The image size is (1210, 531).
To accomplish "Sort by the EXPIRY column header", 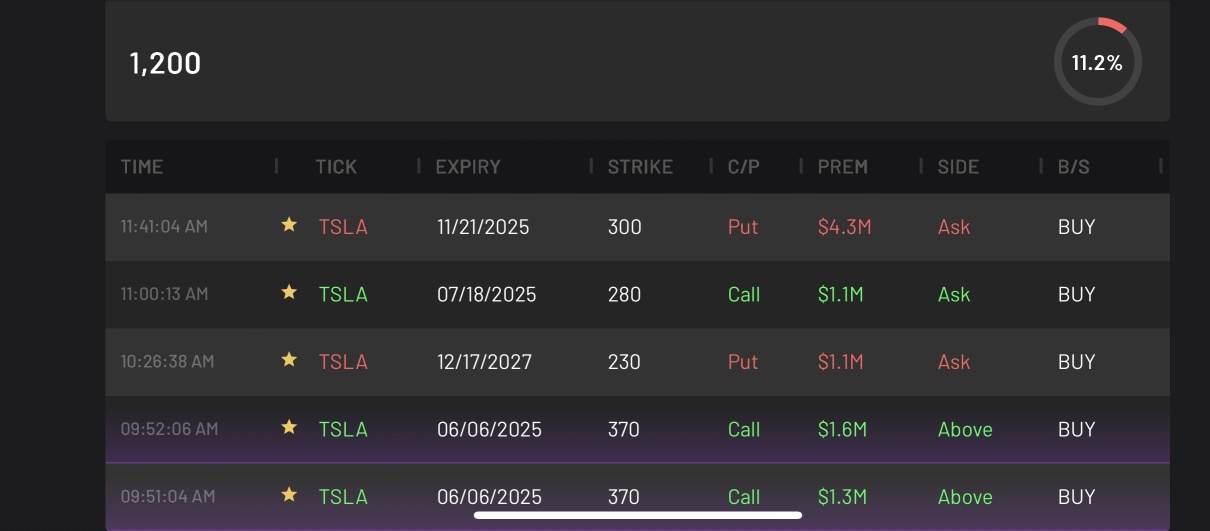I will pos(468,167).
